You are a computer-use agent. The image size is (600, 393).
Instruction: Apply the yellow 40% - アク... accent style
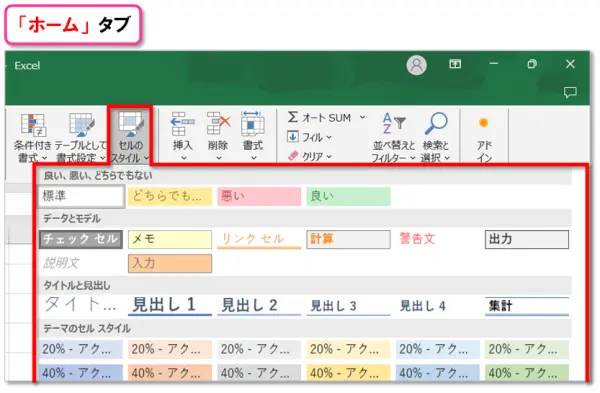tap(348, 372)
